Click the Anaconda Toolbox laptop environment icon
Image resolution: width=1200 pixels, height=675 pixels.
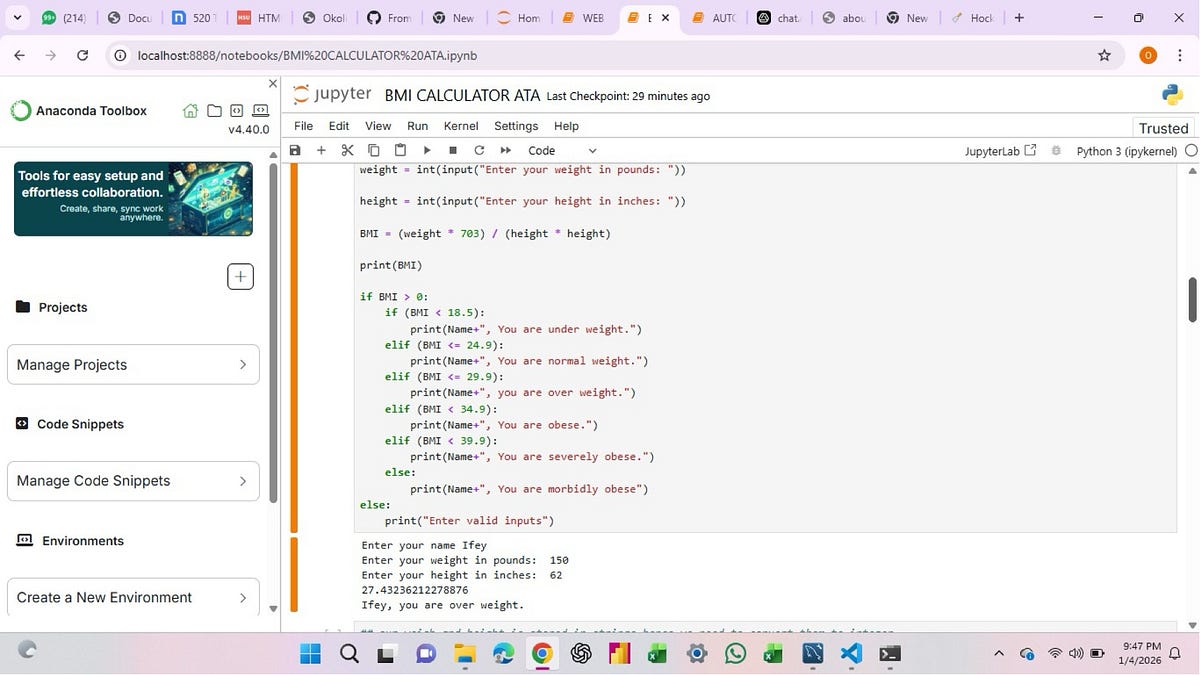[x=260, y=110]
